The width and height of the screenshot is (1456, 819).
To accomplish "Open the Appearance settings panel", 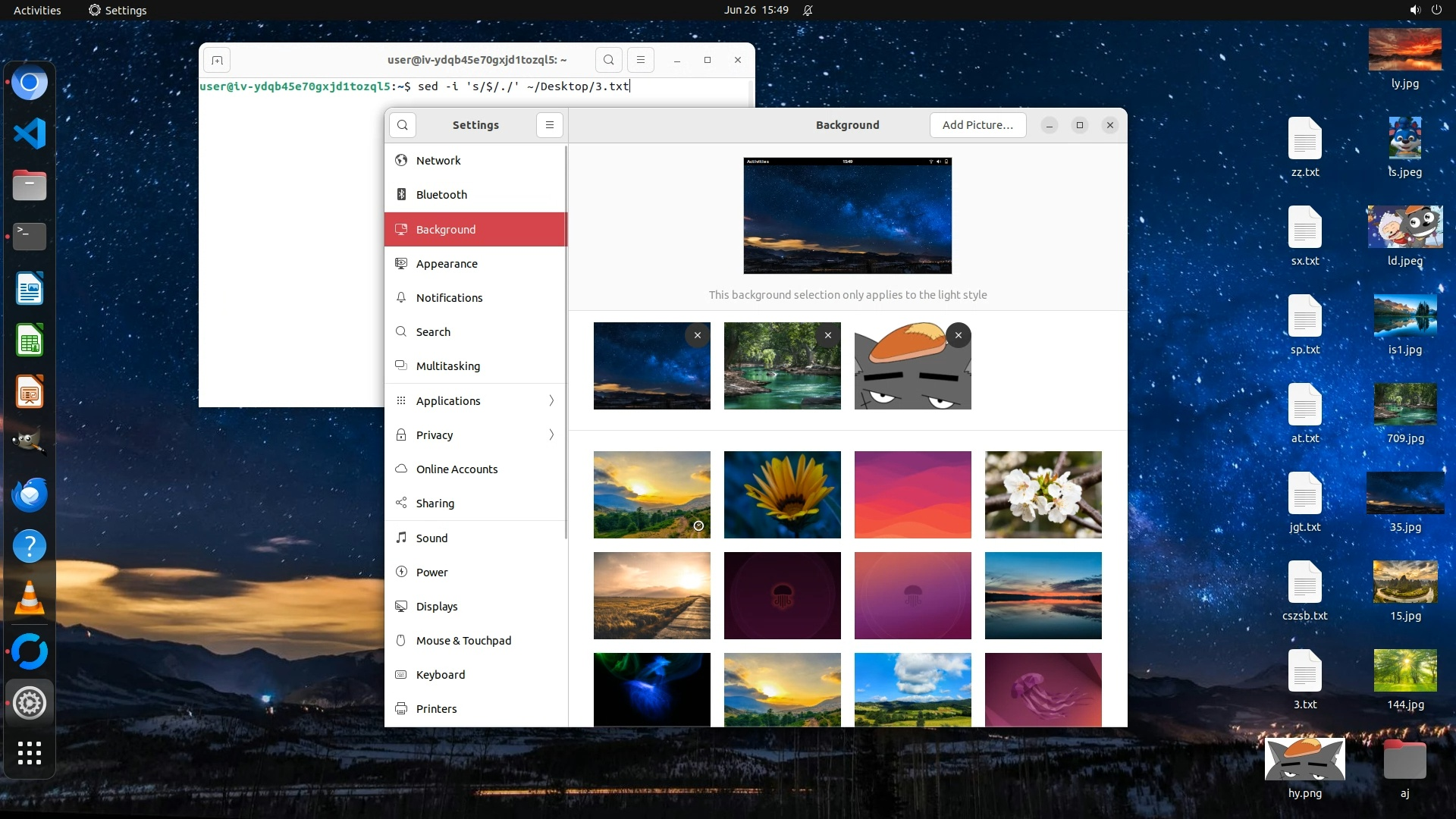I will pos(447,263).
